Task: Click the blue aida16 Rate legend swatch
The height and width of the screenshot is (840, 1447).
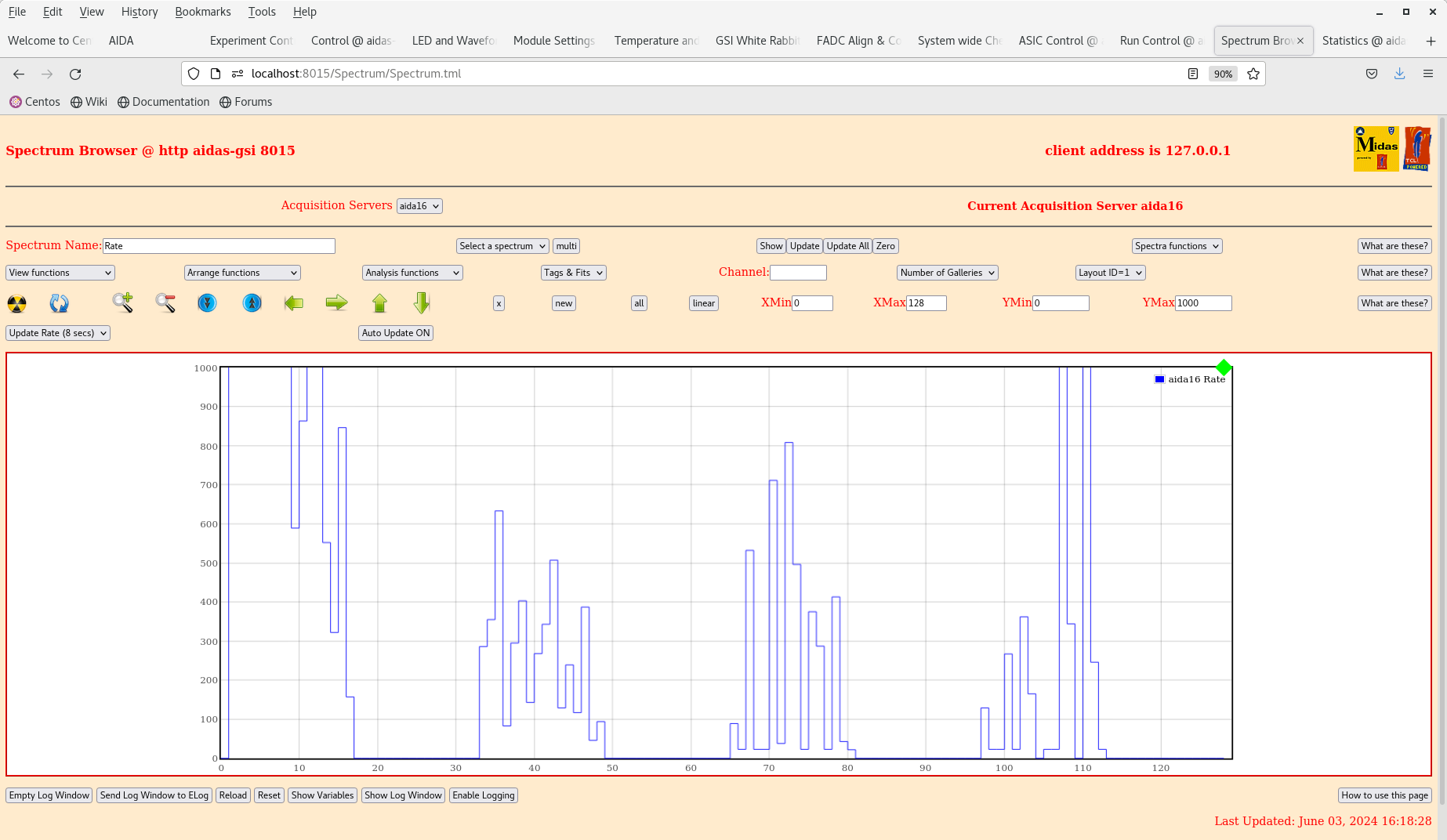Action: (x=1159, y=379)
